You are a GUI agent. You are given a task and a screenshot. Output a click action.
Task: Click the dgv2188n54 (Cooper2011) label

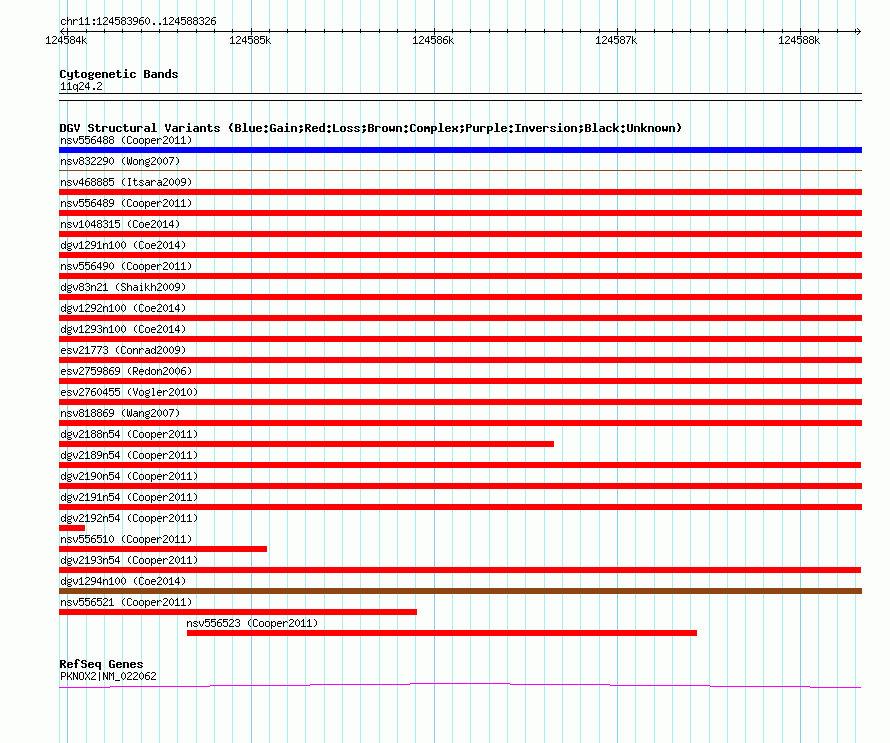(x=129, y=434)
